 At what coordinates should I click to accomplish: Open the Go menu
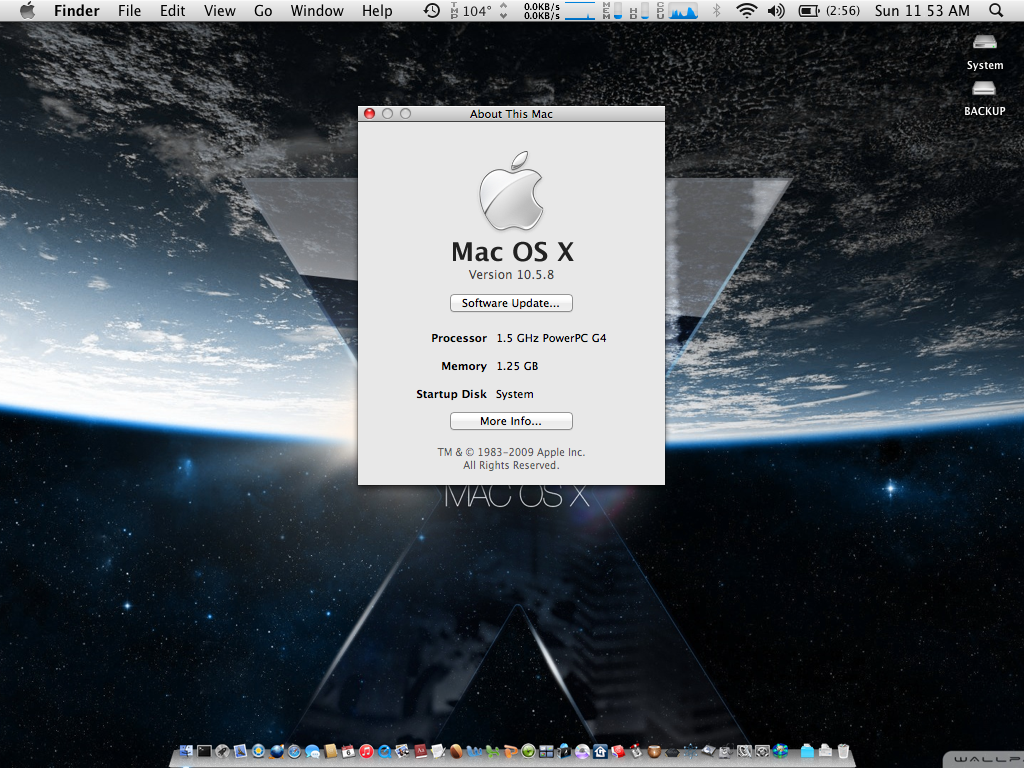(x=263, y=10)
